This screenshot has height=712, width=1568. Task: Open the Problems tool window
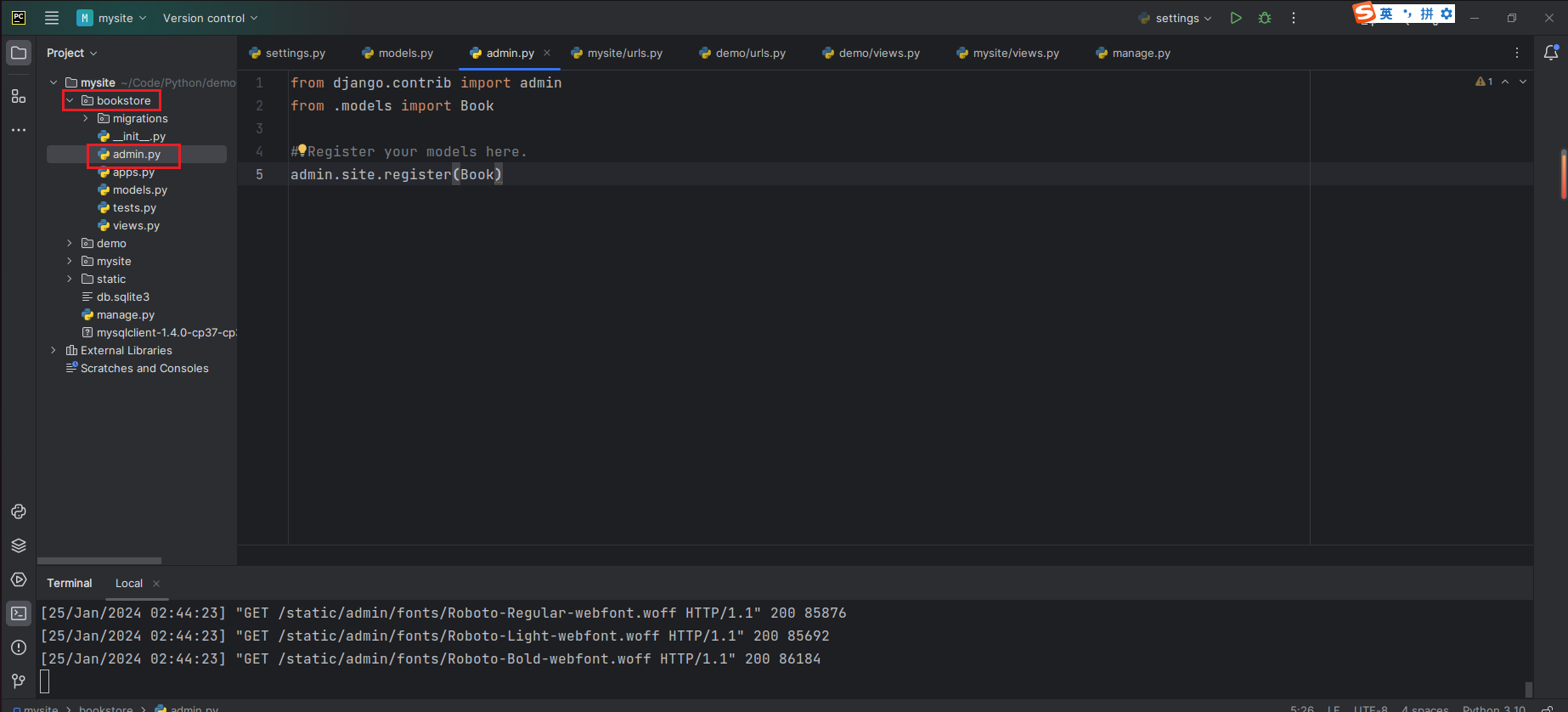coord(19,647)
